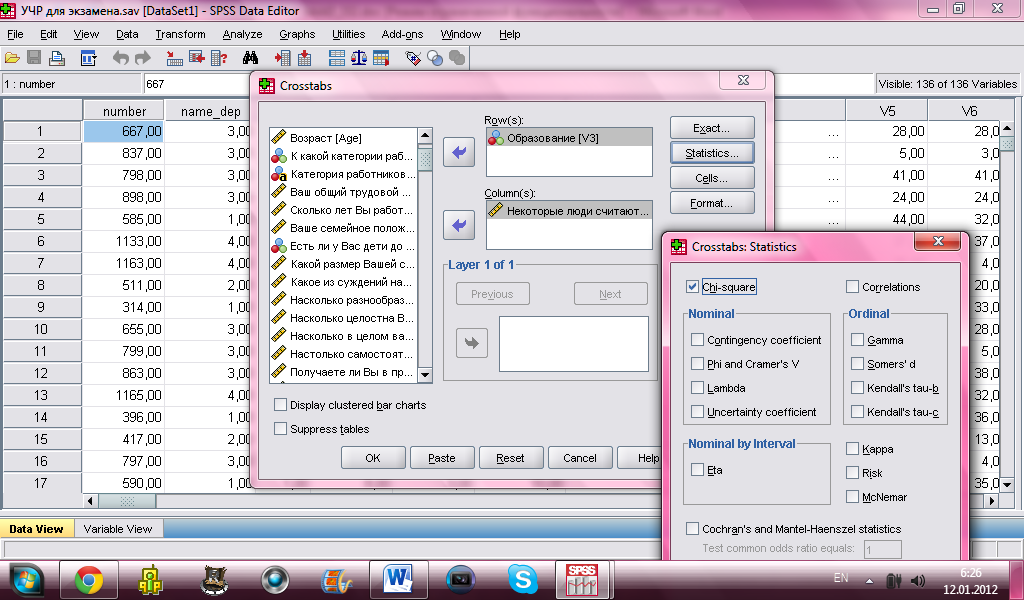Enable Uncertainty coefficient checkbox

click(x=697, y=412)
